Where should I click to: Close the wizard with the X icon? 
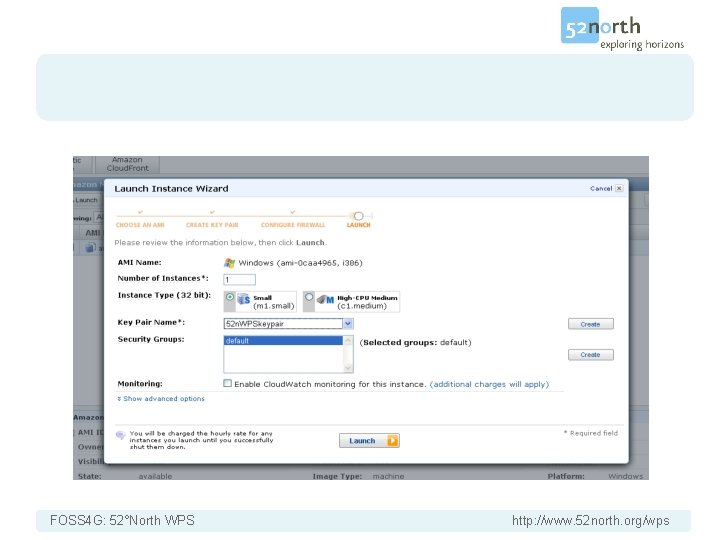(619, 188)
